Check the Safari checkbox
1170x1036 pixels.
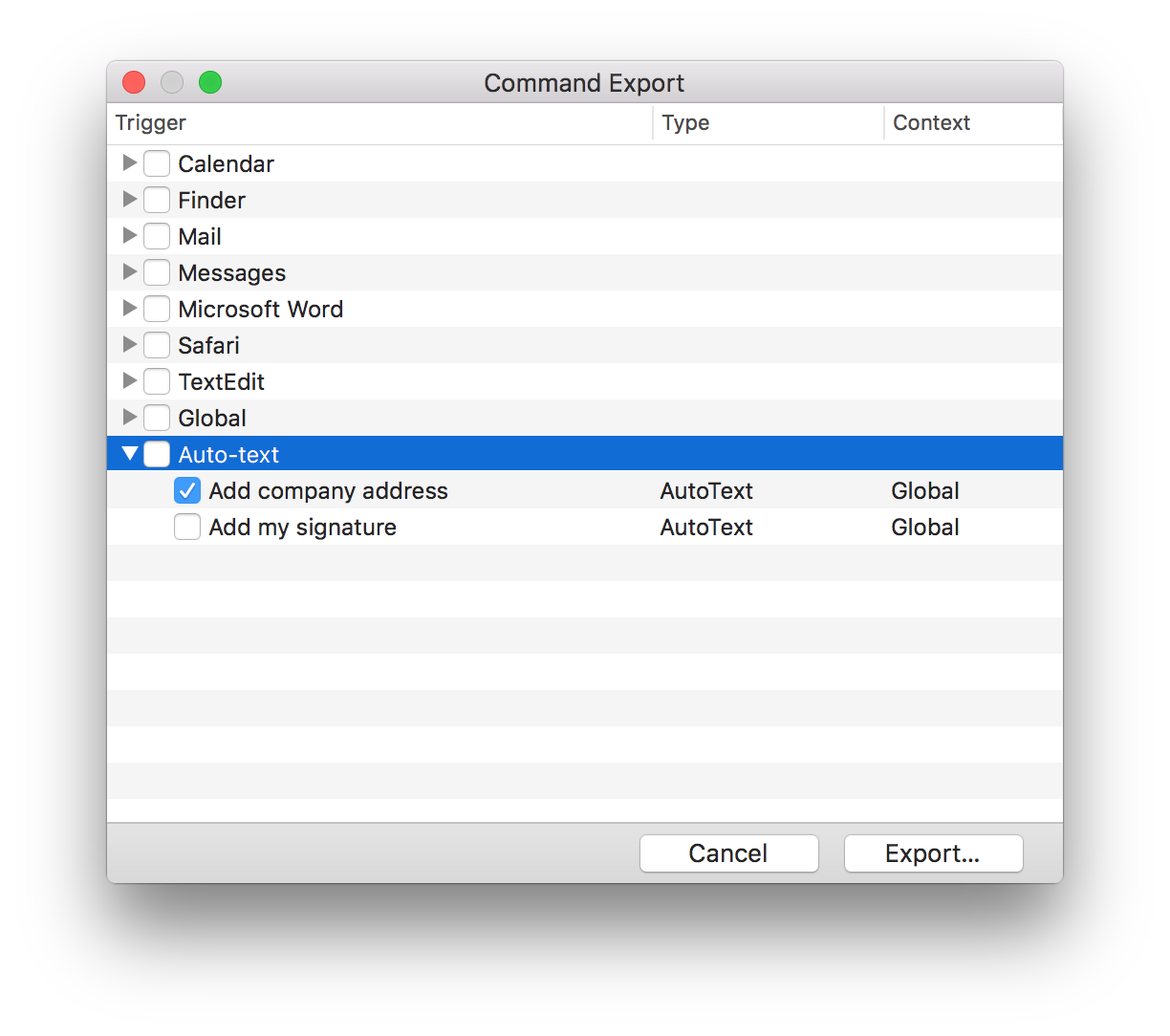pos(157,345)
